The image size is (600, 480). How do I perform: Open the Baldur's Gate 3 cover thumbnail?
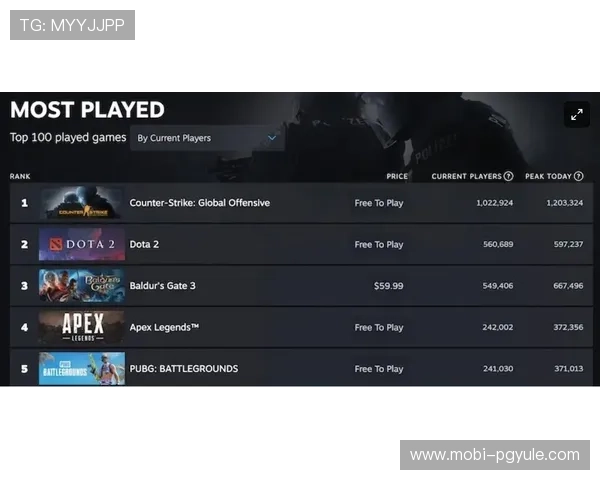(x=82, y=286)
